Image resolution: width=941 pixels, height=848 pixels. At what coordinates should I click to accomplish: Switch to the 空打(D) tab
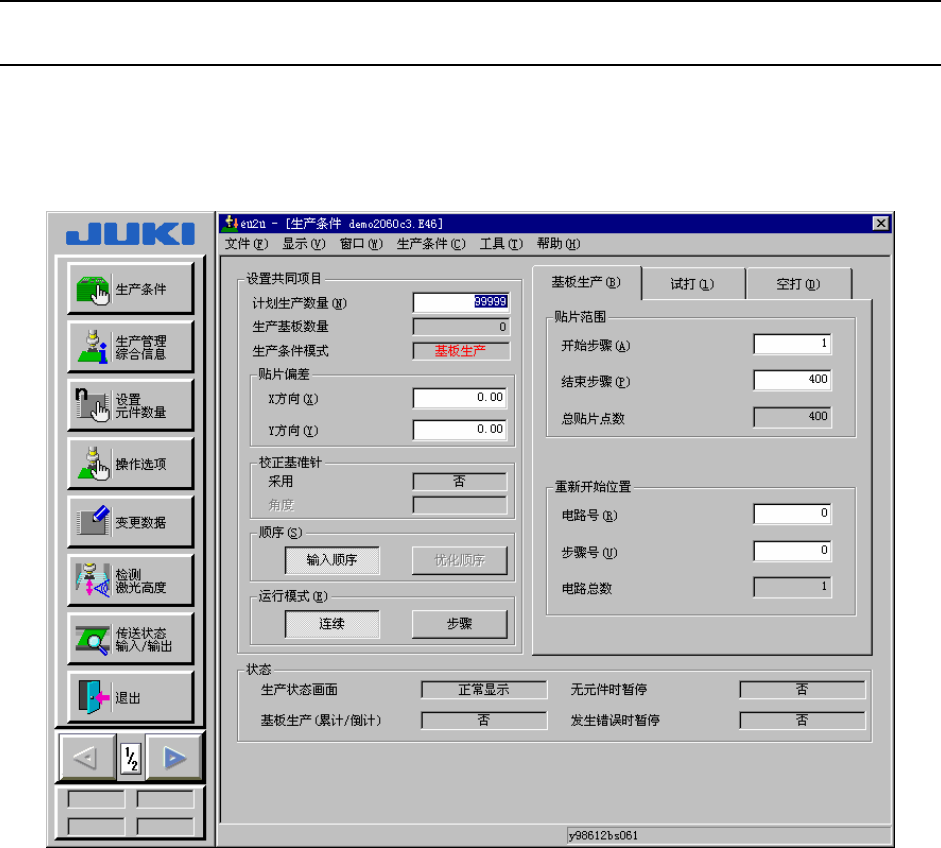coord(798,284)
